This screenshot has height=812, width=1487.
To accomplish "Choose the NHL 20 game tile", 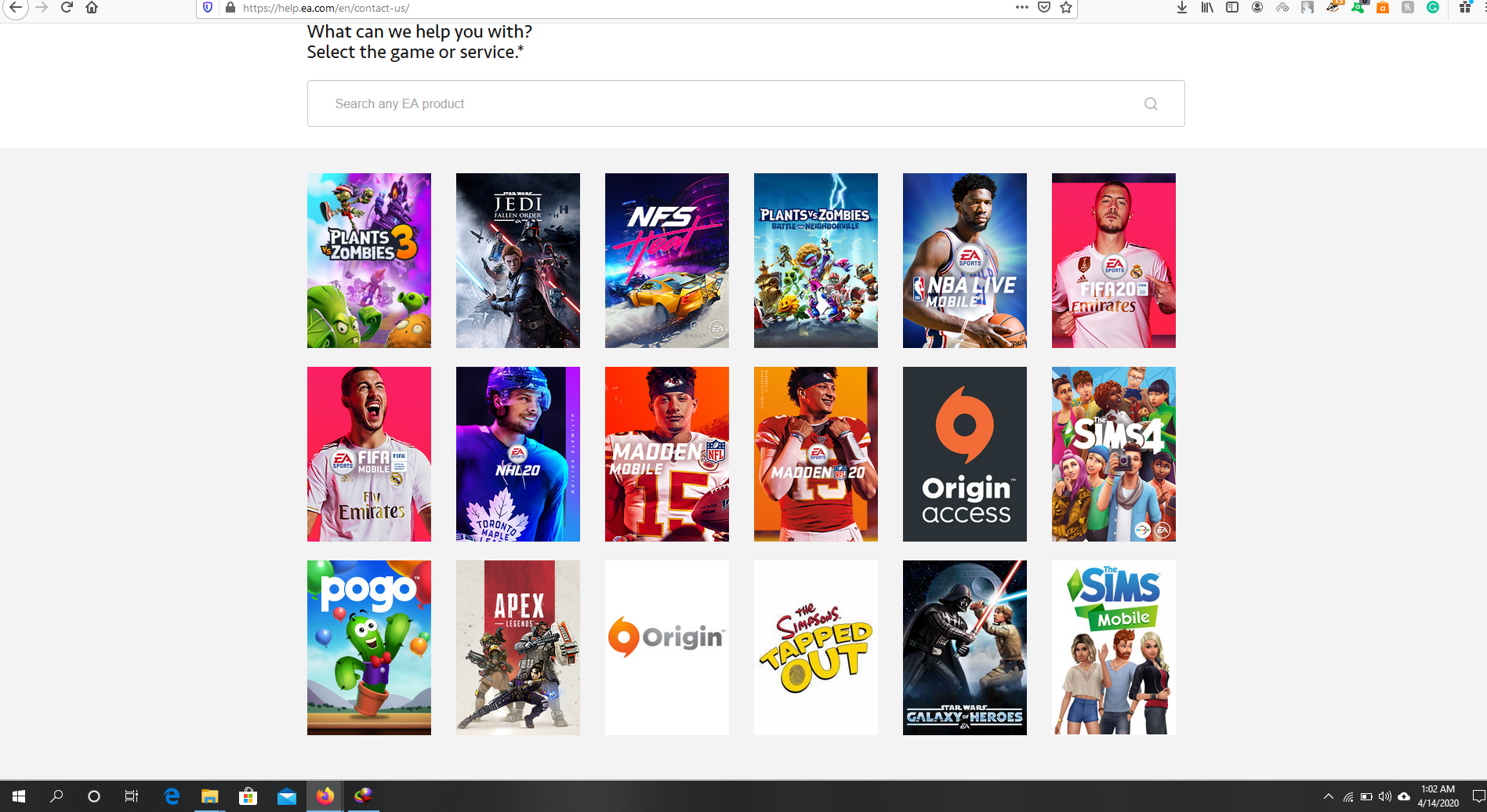I will [x=518, y=454].
